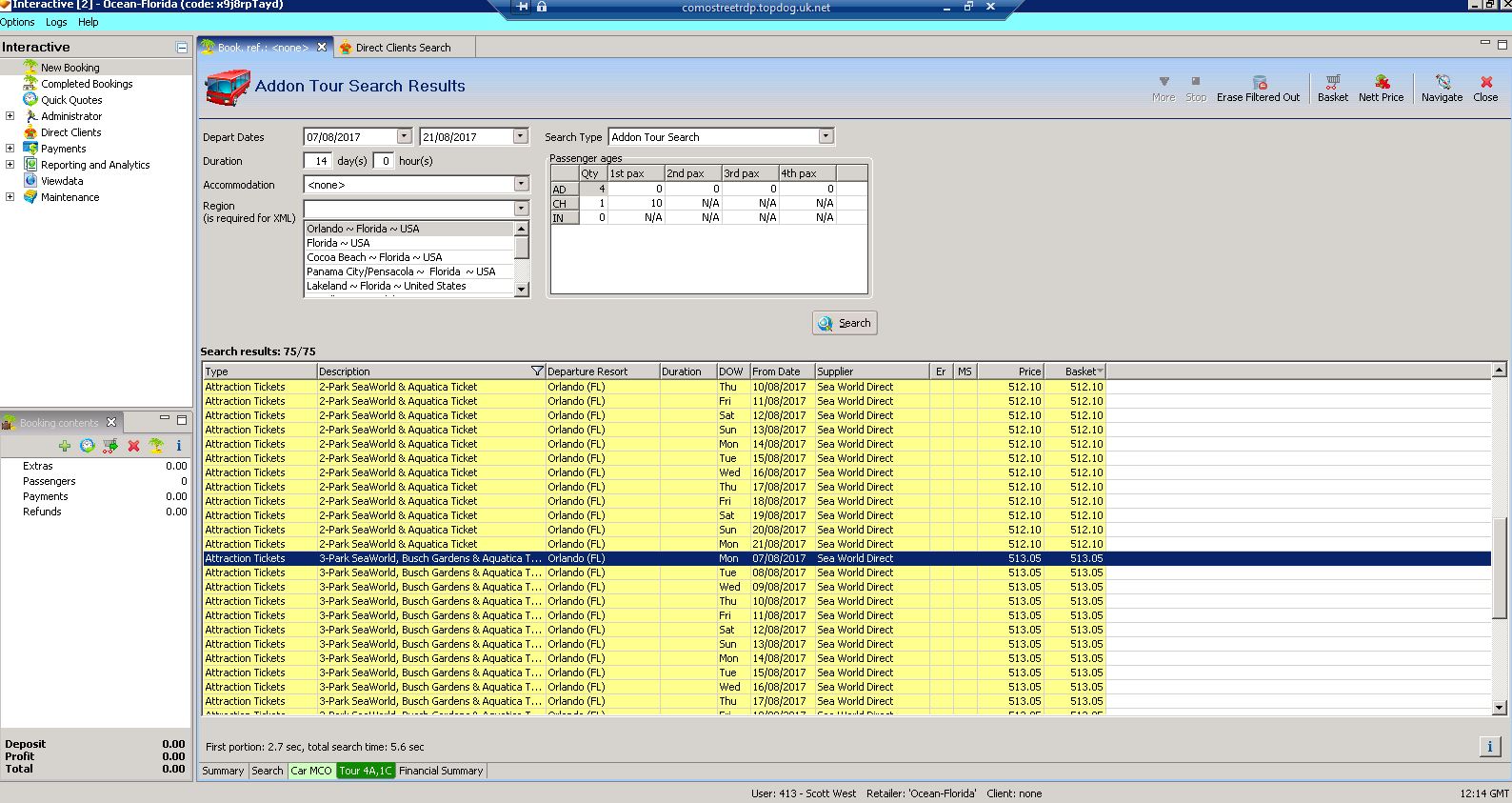The image size is (1512, 803).
Task: Click green plus icon in Booking contents
Action: pyautogui.click(x=65, y=446)
